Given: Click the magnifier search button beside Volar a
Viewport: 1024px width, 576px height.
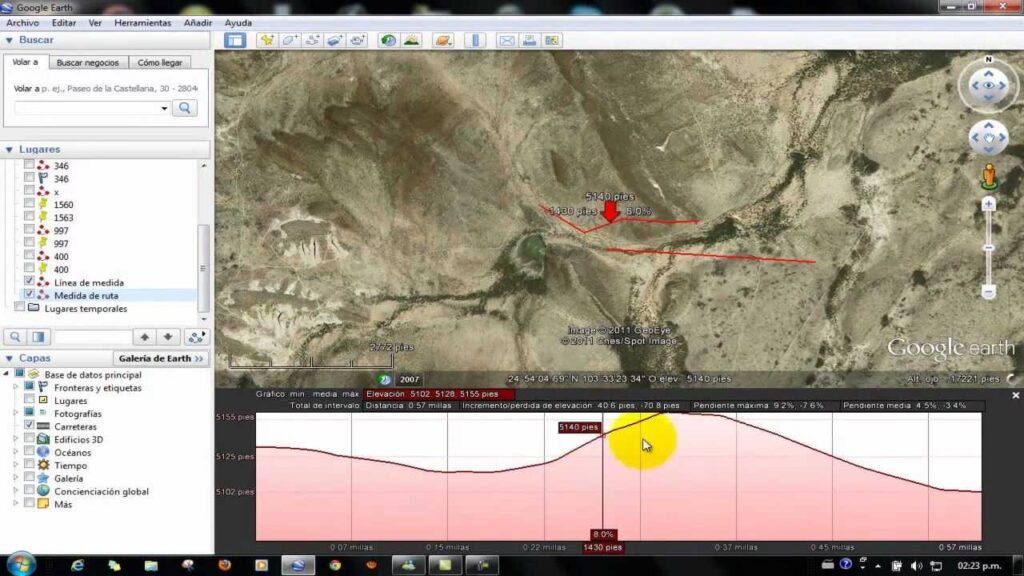Looking at the screenshot, I should (x=184, y=108).
